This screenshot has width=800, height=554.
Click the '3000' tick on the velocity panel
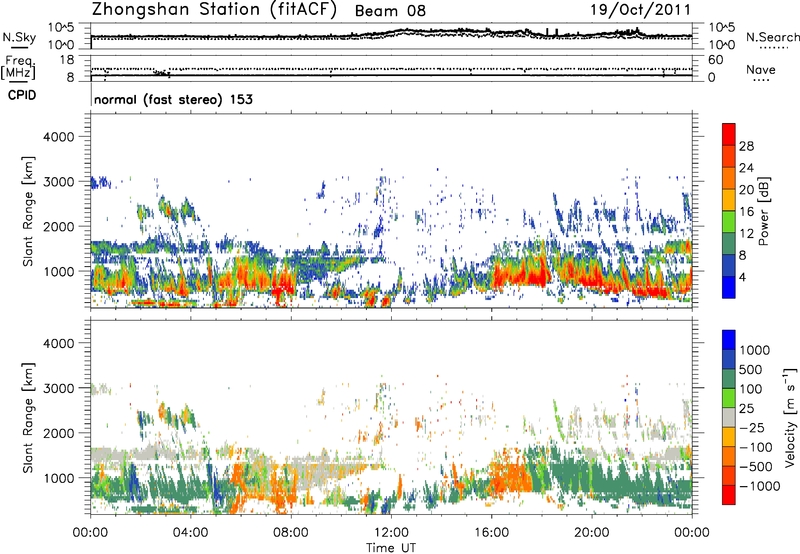pyautogui.click(x=58, y=388)
